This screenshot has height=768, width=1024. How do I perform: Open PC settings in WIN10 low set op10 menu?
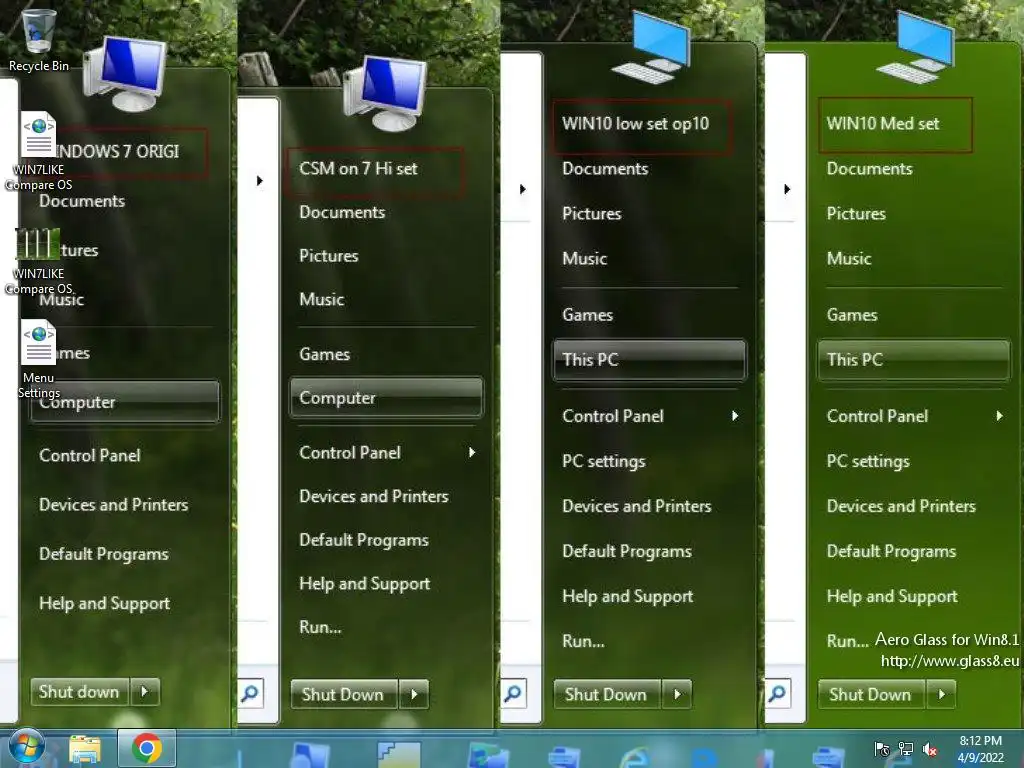click(603, 461)
